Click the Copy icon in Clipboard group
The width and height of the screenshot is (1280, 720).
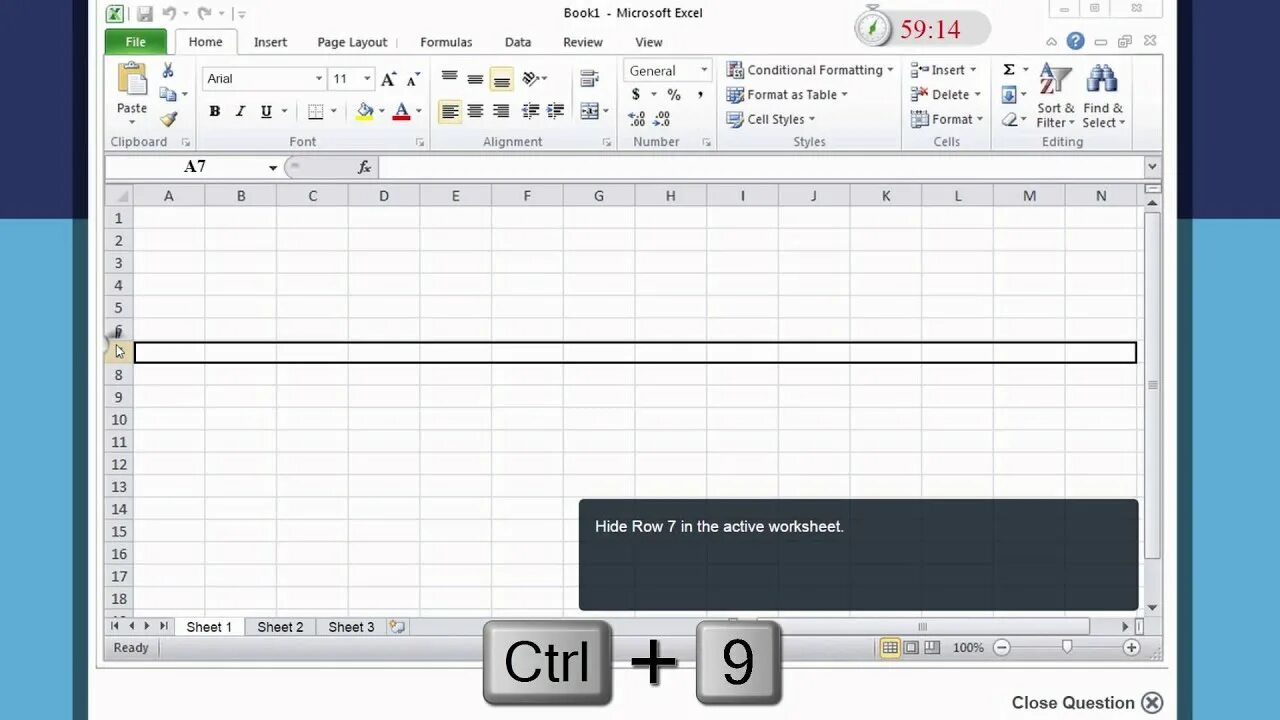pyautogui.click(x=168, y=94)
